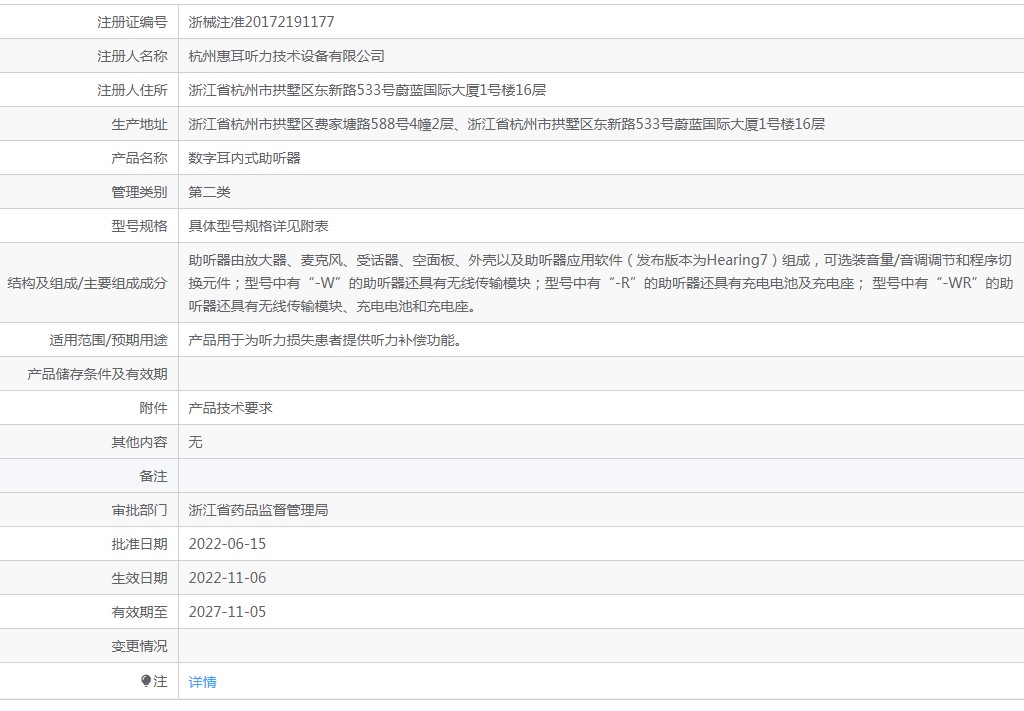Click the 备注 label
1024x711 pixels.
pyautogui.click(x=153, y=476)
